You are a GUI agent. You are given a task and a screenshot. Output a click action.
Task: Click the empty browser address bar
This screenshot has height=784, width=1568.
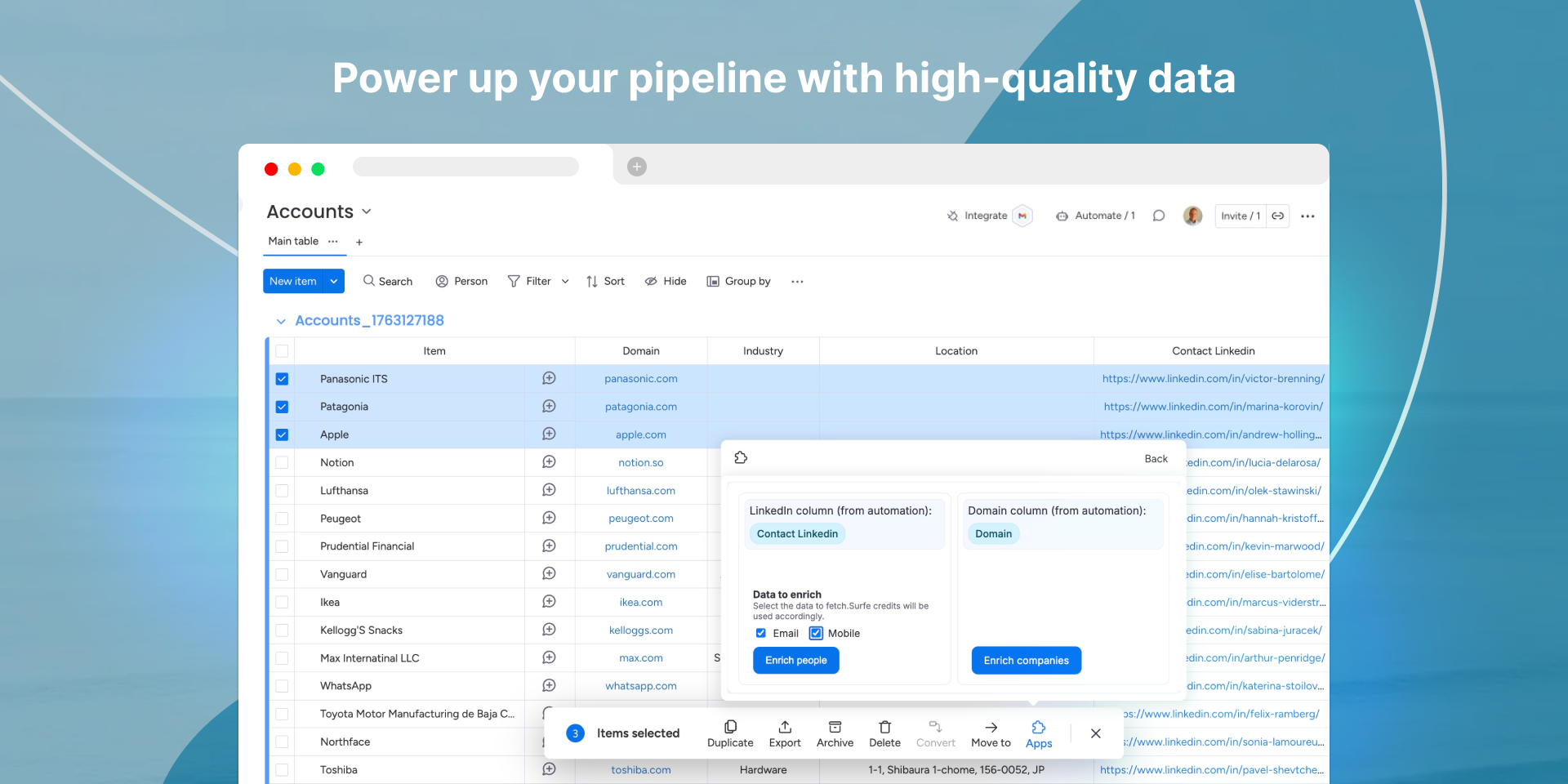point(465,167)
